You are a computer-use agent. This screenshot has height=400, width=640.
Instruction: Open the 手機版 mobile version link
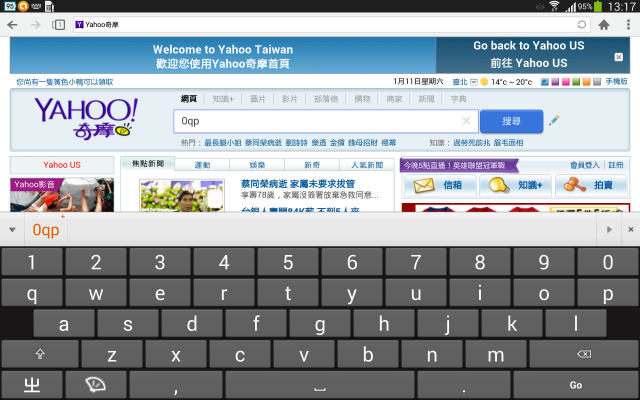point(616,82)
